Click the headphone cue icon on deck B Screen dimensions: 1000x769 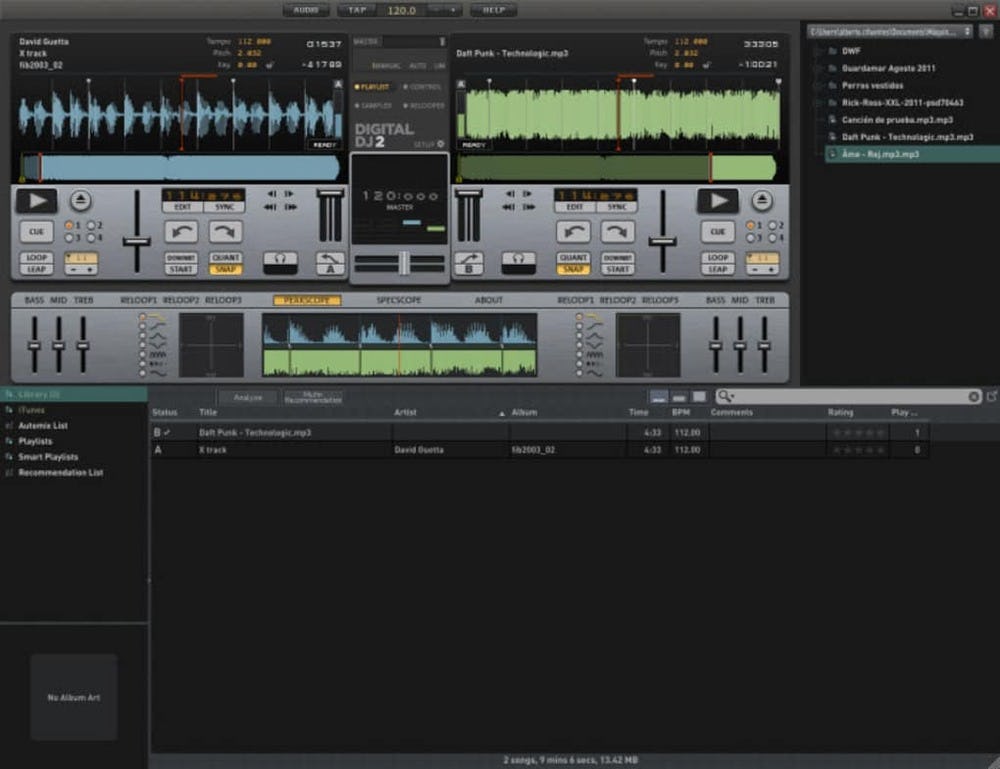pos(518,261)
